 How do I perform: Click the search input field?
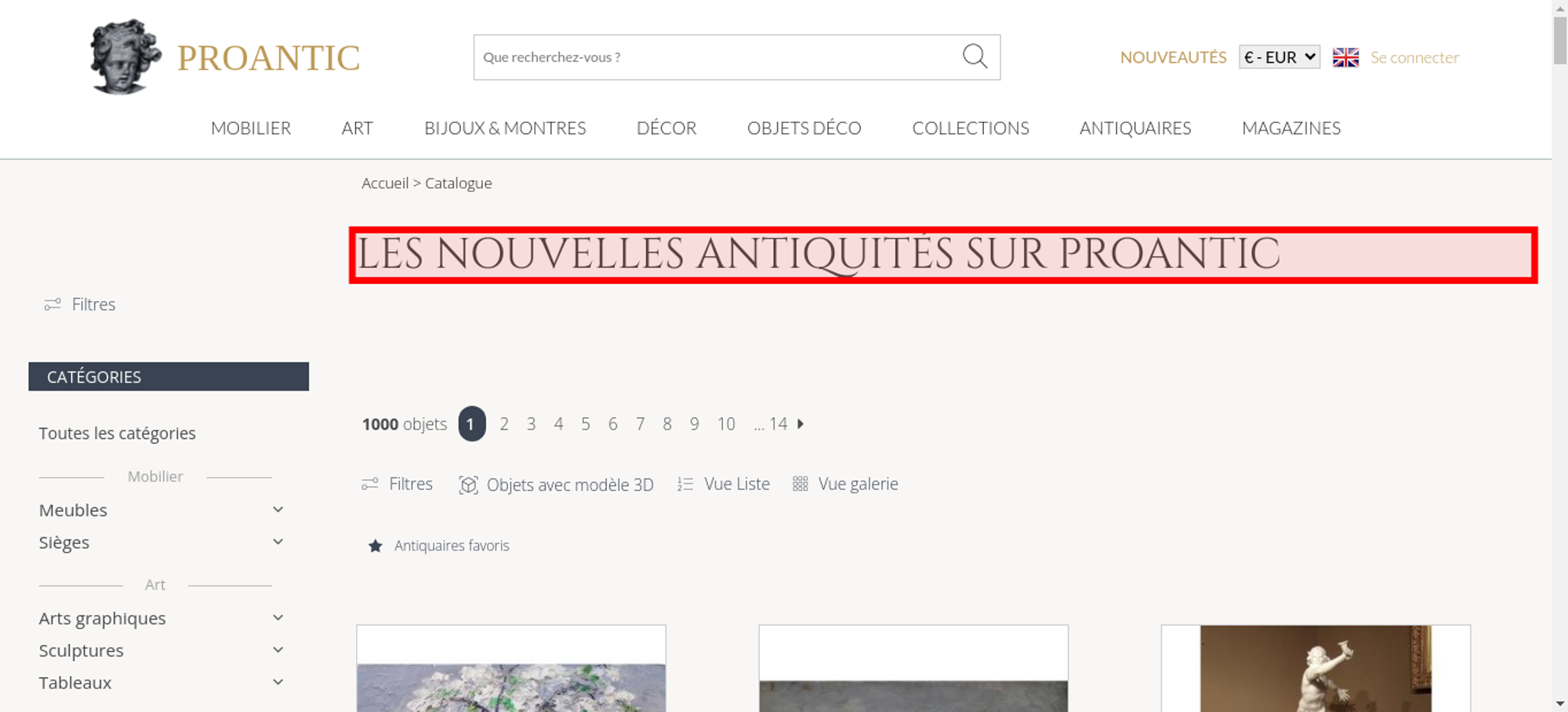pos(717,57)
